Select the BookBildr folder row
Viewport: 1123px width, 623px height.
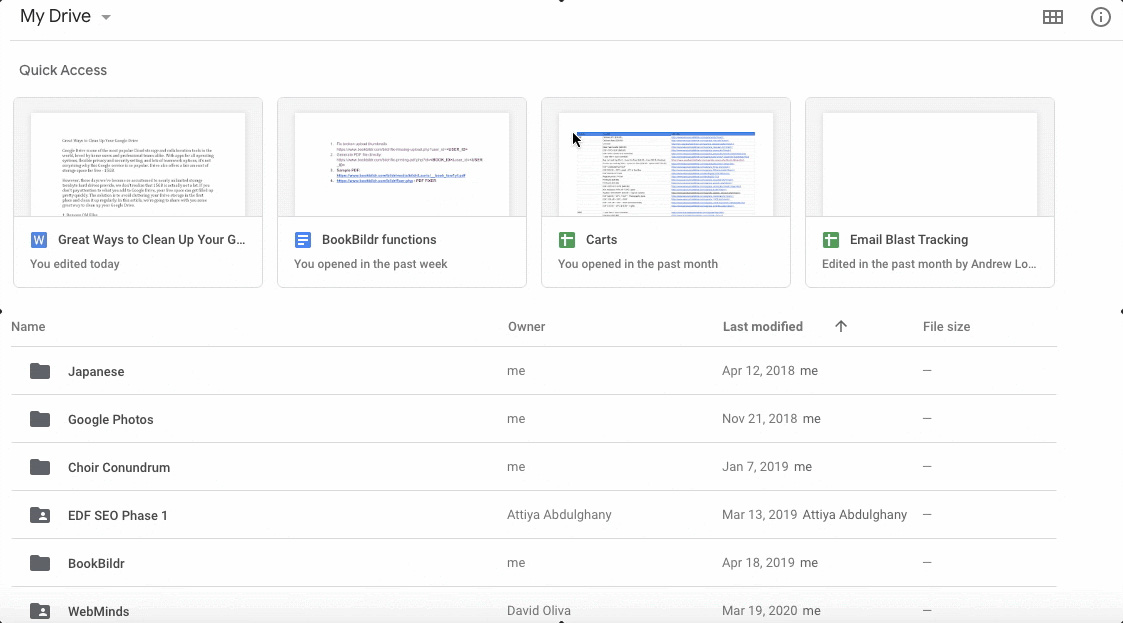click(96, 563)
